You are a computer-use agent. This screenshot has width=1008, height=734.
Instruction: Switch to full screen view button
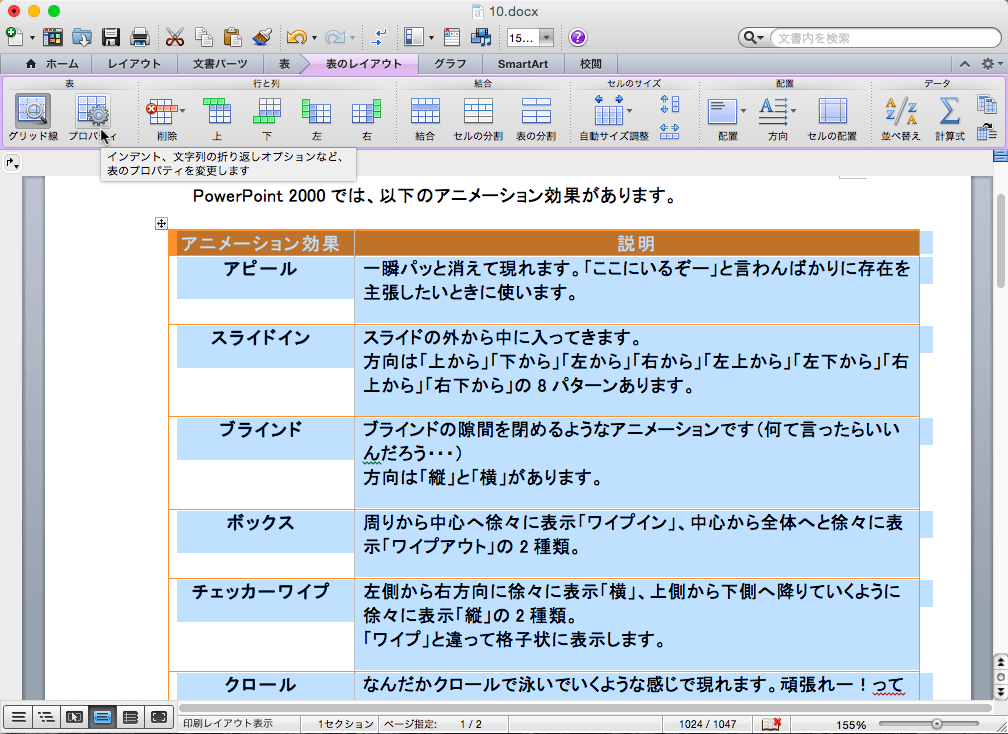(159, 717)
